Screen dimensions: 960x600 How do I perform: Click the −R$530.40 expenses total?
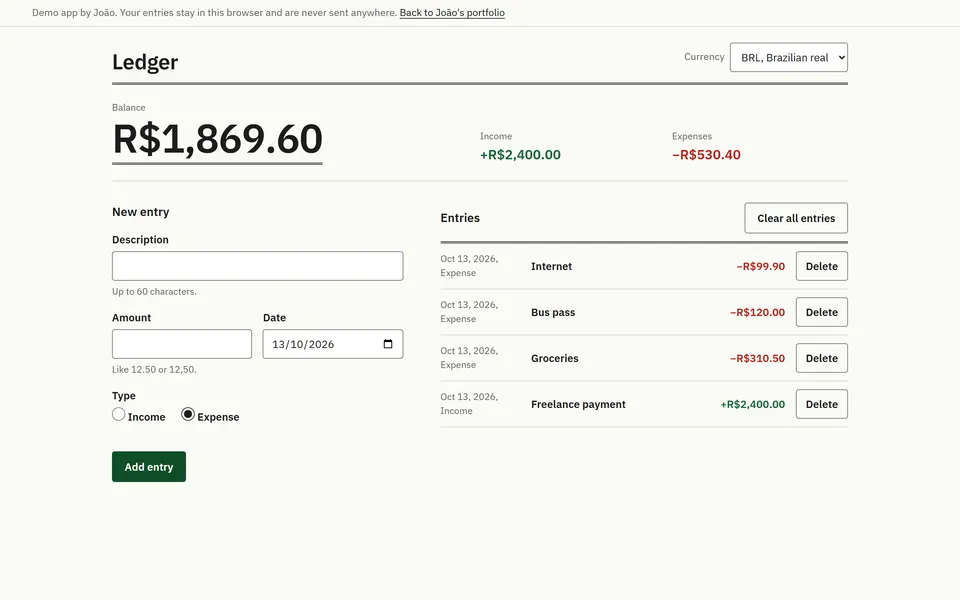(x=706, y=155)
